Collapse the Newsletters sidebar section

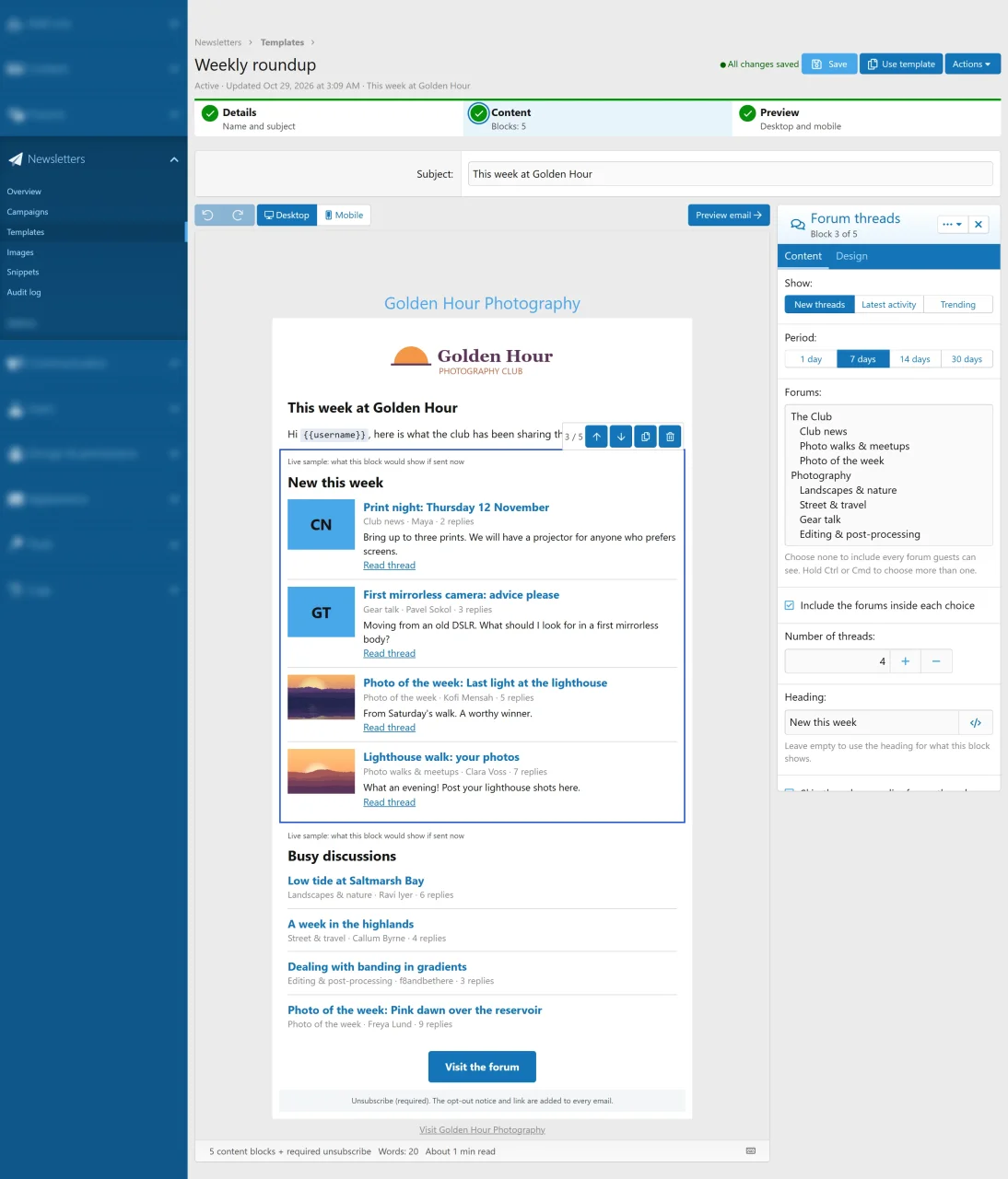[x=174, y=159]
